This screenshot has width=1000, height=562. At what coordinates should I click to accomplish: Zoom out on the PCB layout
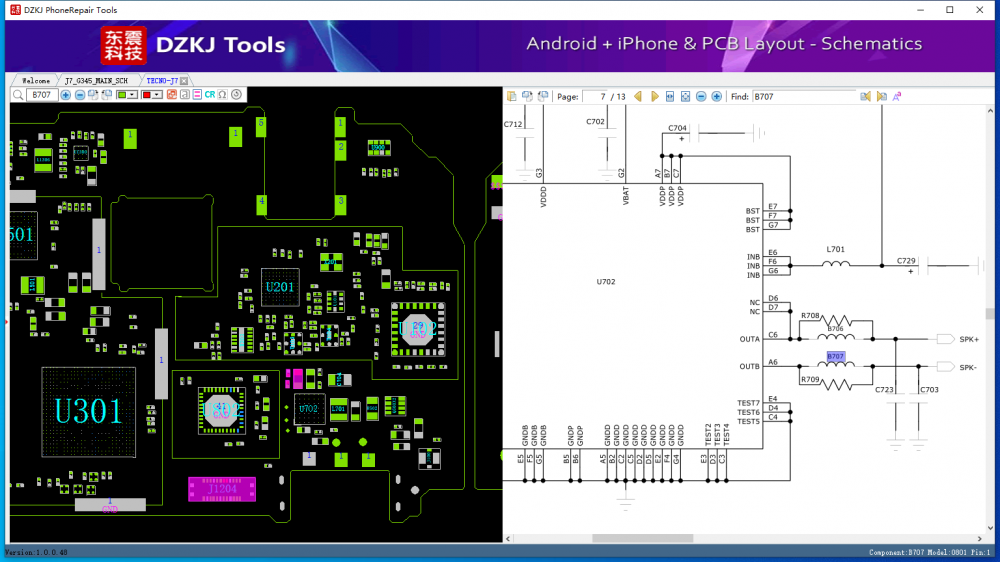tap(80, 95)
